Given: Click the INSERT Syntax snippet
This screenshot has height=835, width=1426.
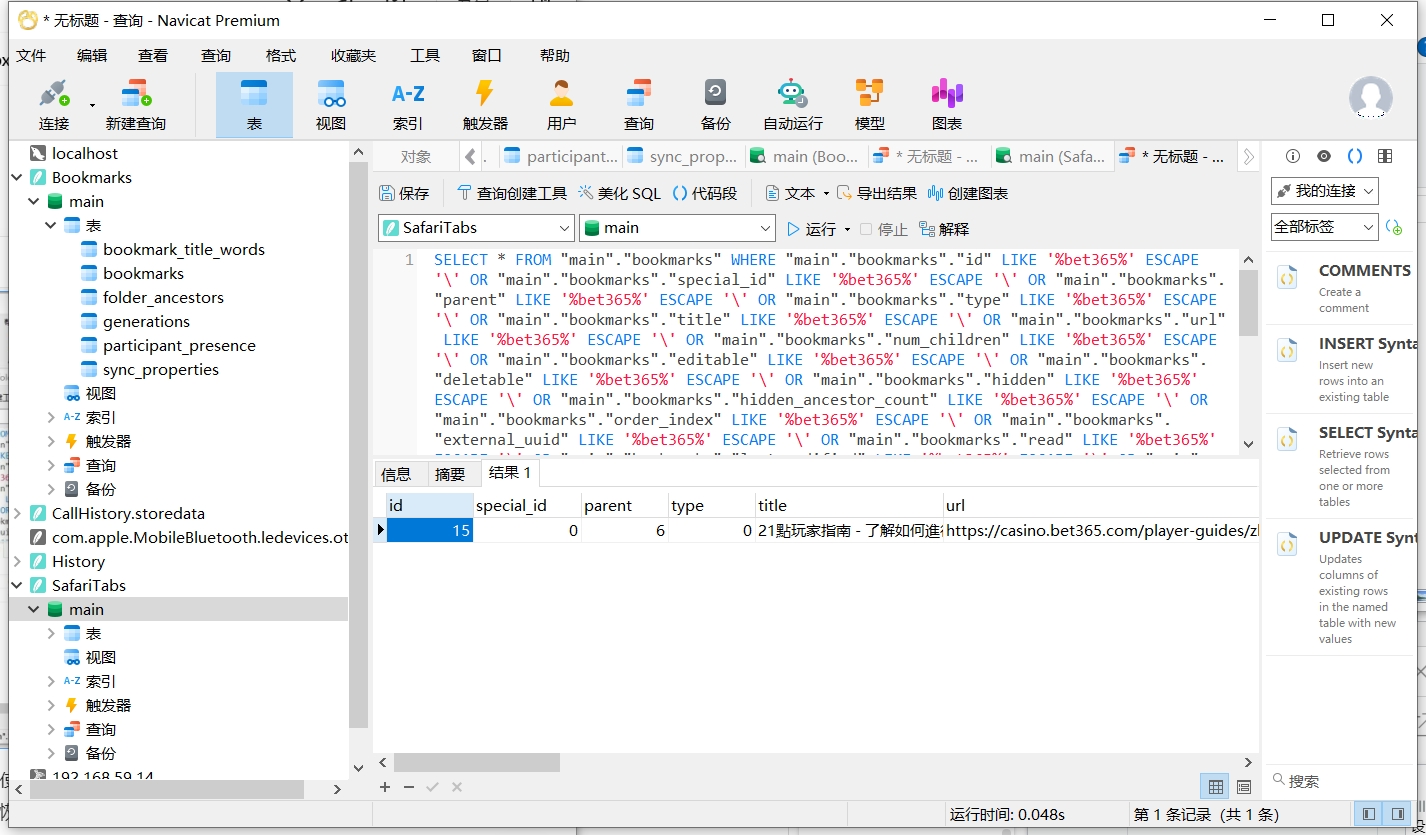Looking at the screenshot, I should point(1341,370).
